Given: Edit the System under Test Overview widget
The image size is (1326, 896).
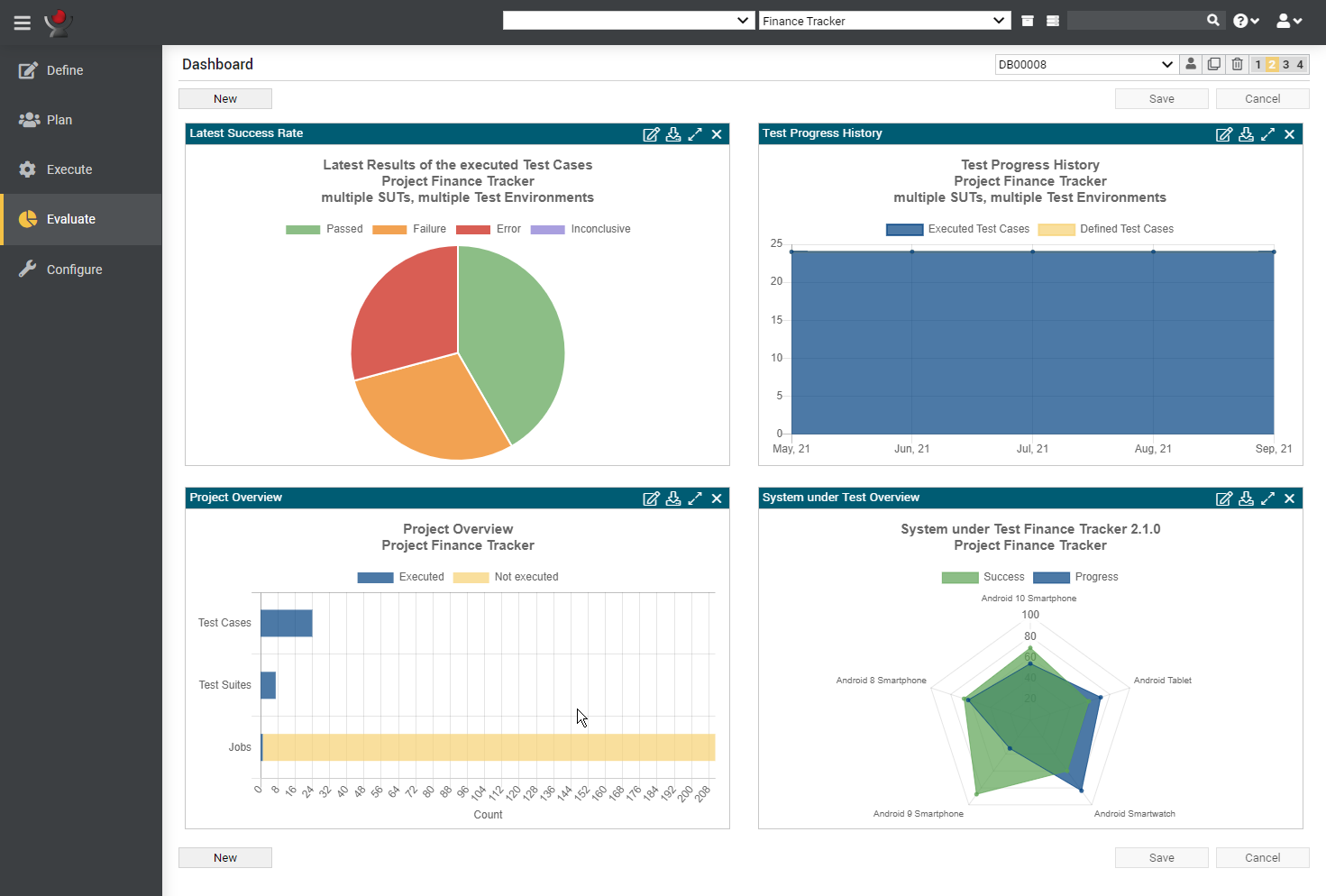Looking at the screenshot, I should (1223, 498).
